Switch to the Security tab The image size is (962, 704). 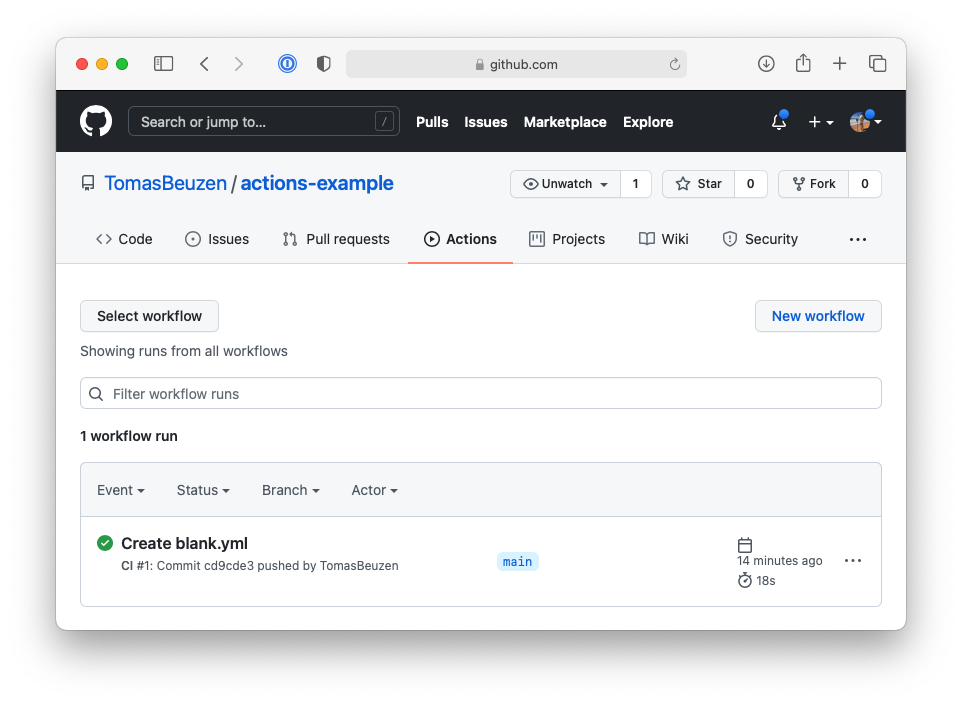[x=760, y=239]
